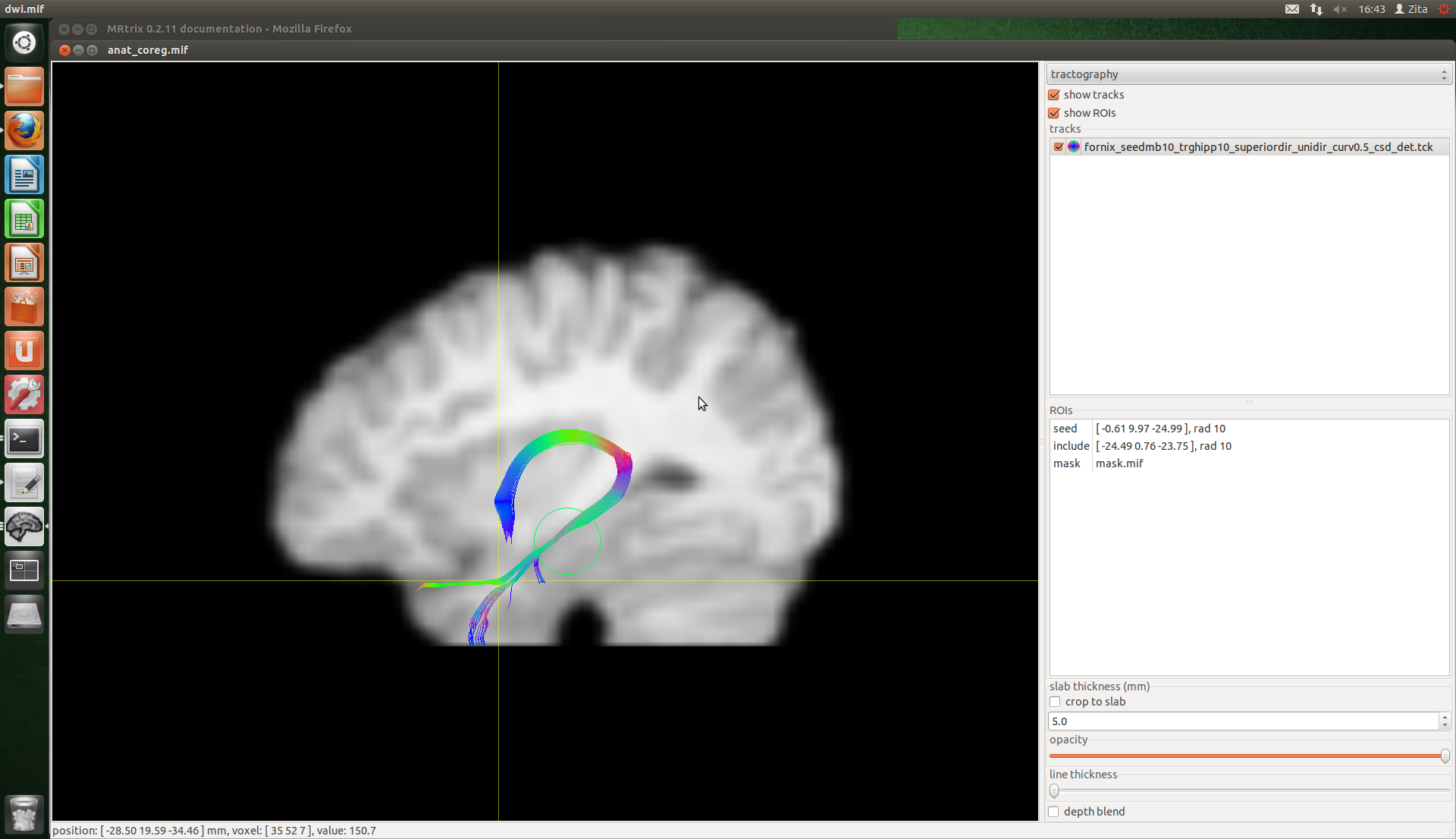The width and height of the screenshot is (1456, 839).
Task: Click the slab thickness value field
Action: (x=1242, y=721)
